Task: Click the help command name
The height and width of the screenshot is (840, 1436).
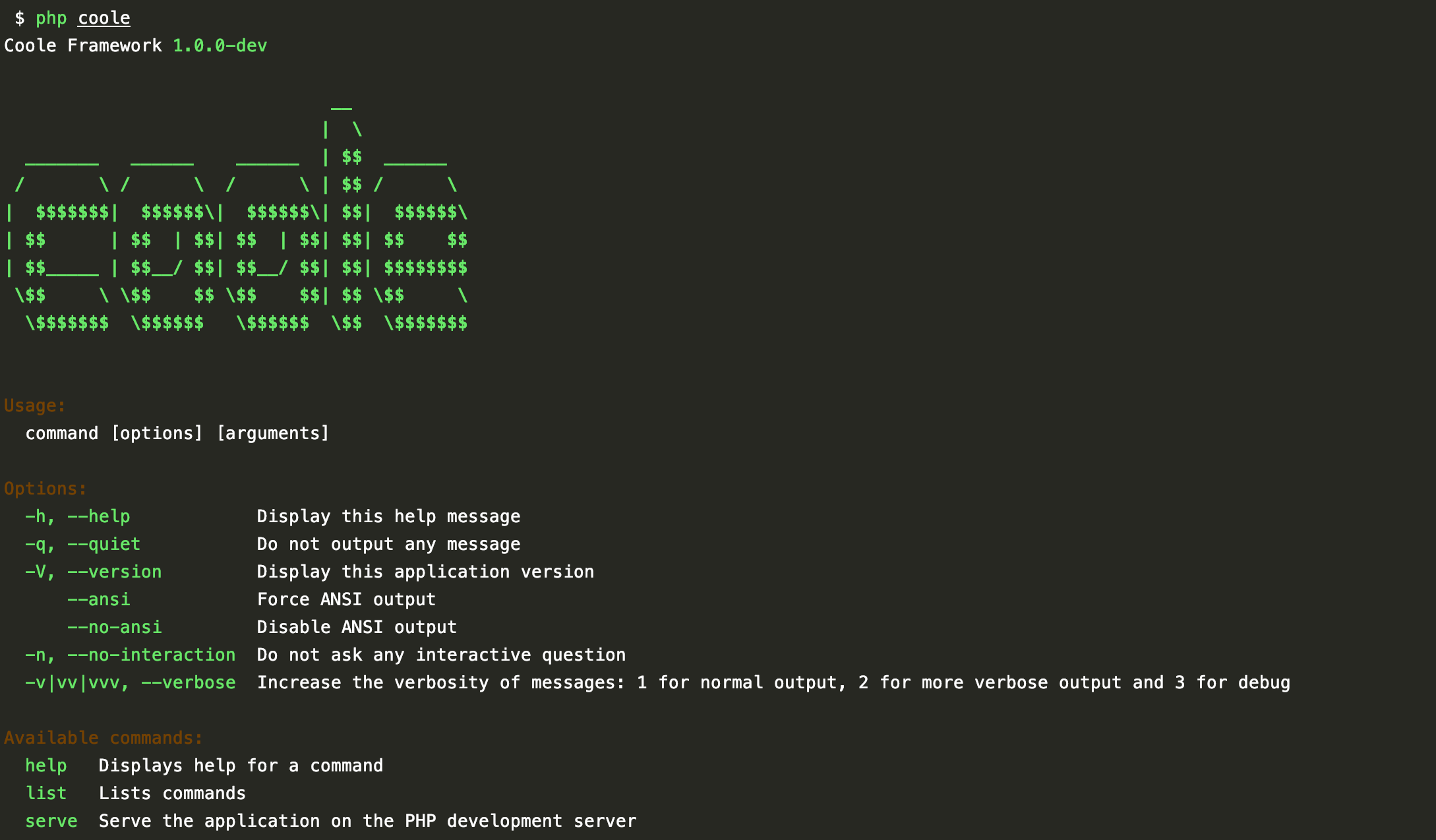Action: pyautogui.click(x=45, y=765)
